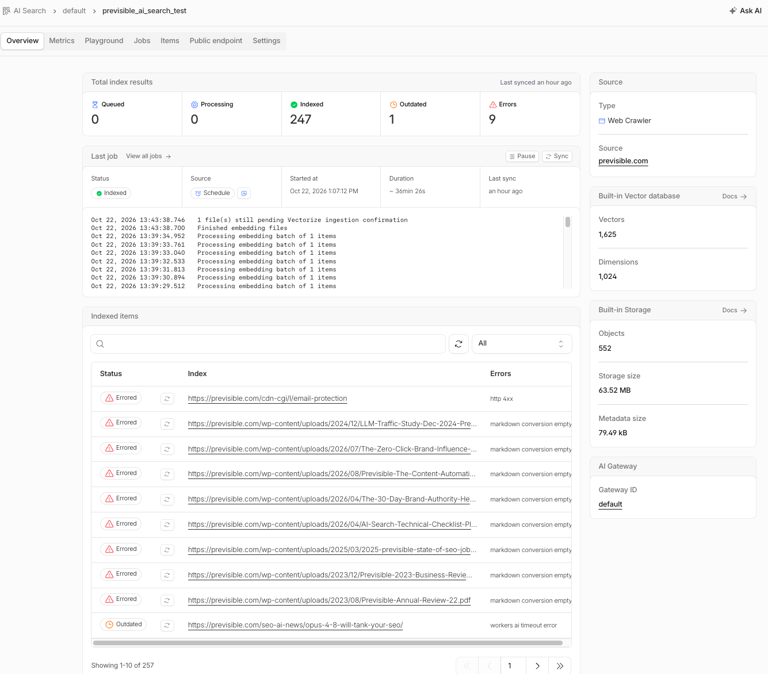Open the Overview tab
This screenshot has height=674, width=768.
pos(23,41)
